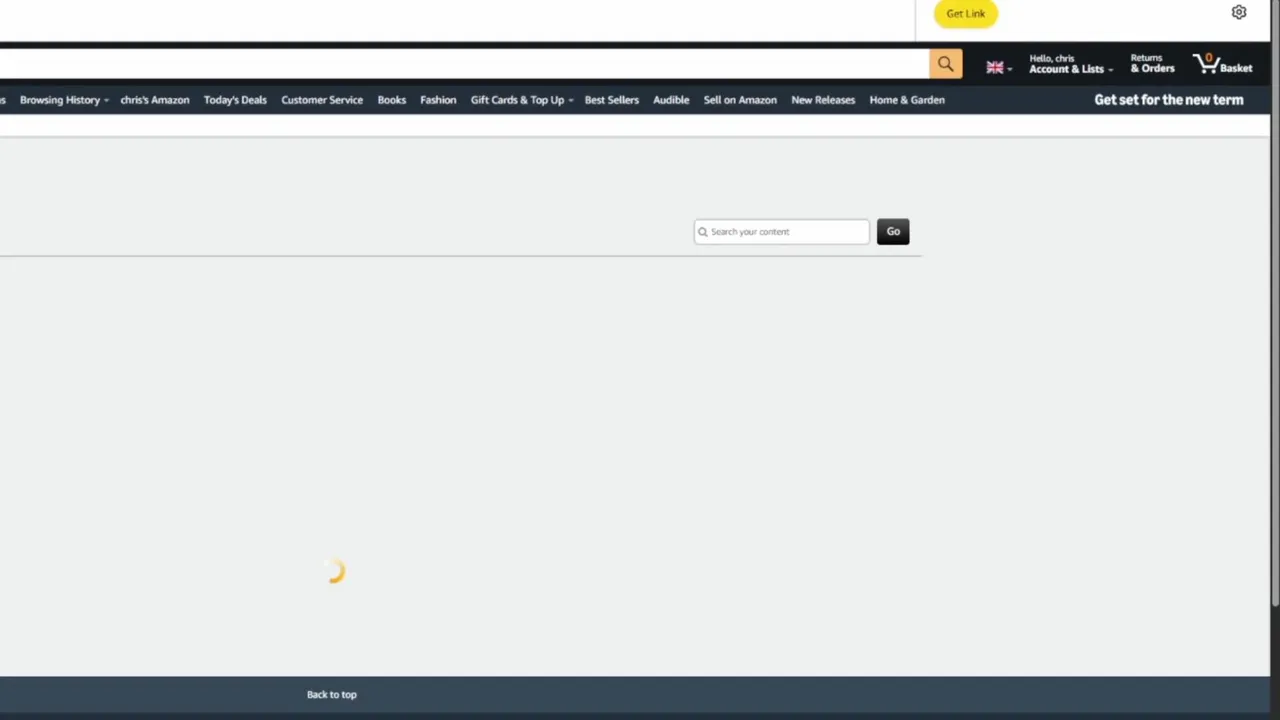Click the Get Link button
This screenshot has height=720, width=1280.
tap(966, 13)
